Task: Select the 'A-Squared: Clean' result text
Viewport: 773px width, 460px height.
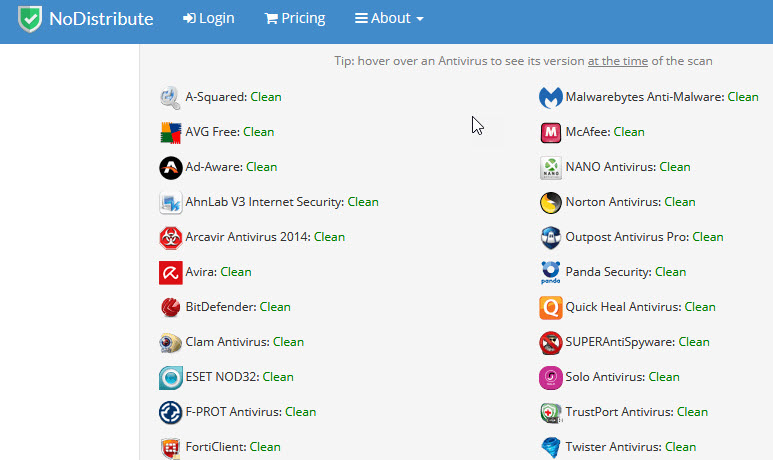Action: (x=233, y=97)
